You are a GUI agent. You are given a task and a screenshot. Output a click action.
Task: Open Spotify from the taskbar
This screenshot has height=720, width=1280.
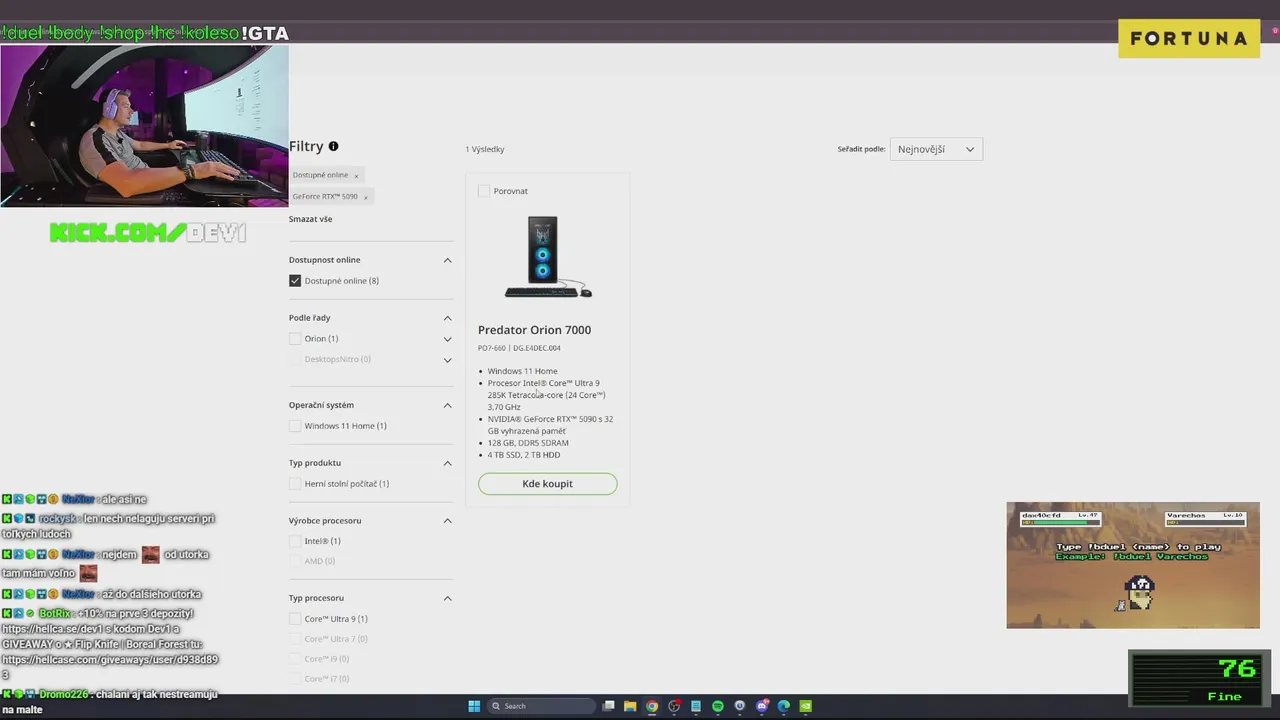coord(718,706)
